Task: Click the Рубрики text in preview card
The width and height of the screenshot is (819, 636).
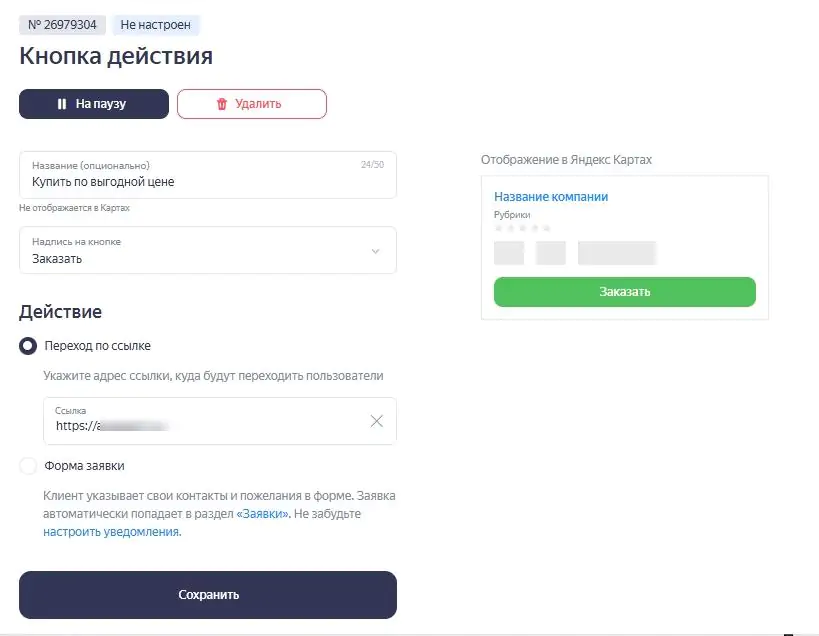Action: tap(512, 215)
